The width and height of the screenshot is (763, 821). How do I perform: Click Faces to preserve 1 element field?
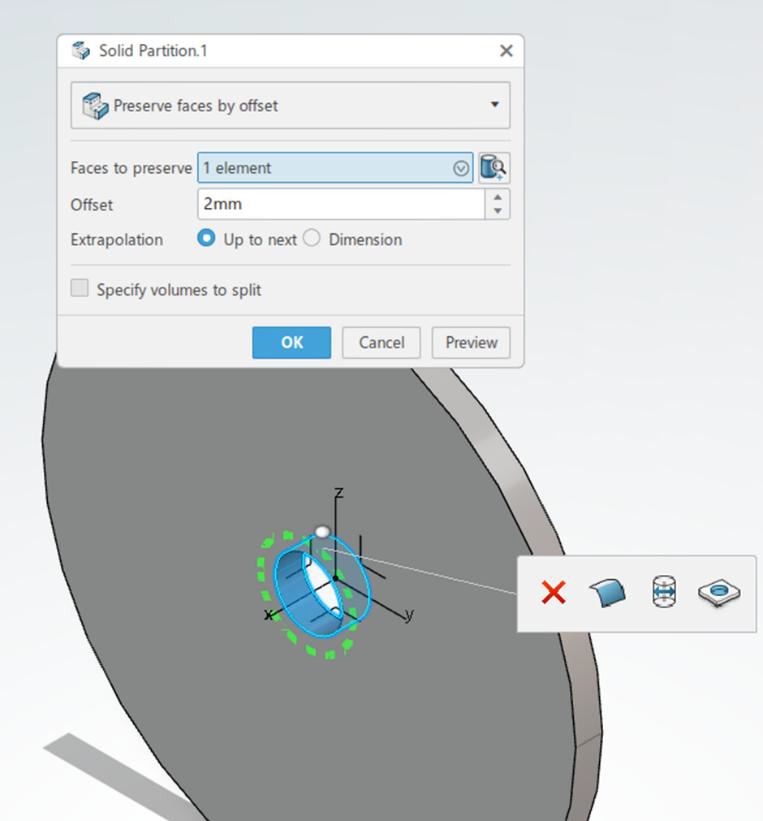click(x=335, y=168)
